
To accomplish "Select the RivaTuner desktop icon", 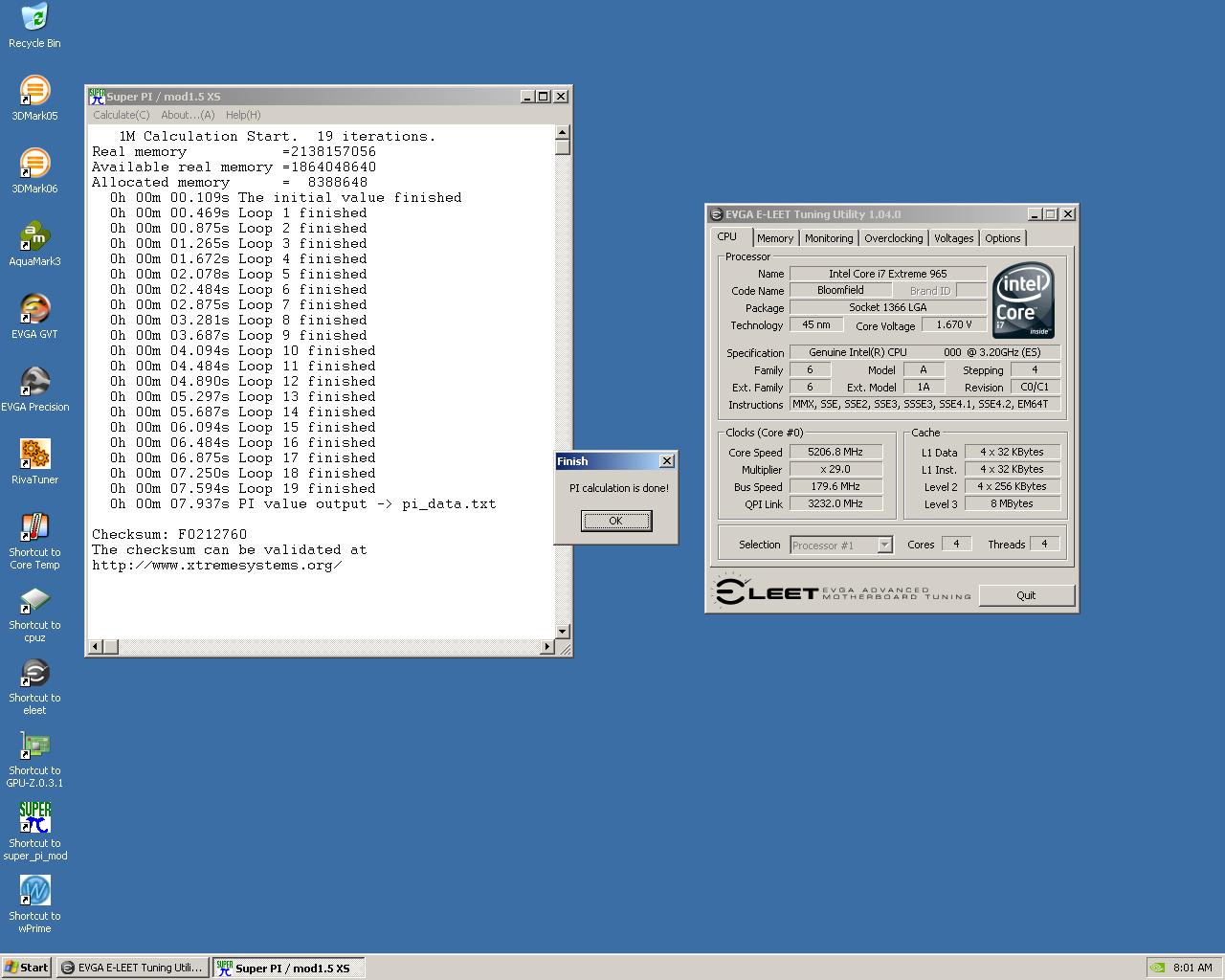I will (x=34, y=462).
